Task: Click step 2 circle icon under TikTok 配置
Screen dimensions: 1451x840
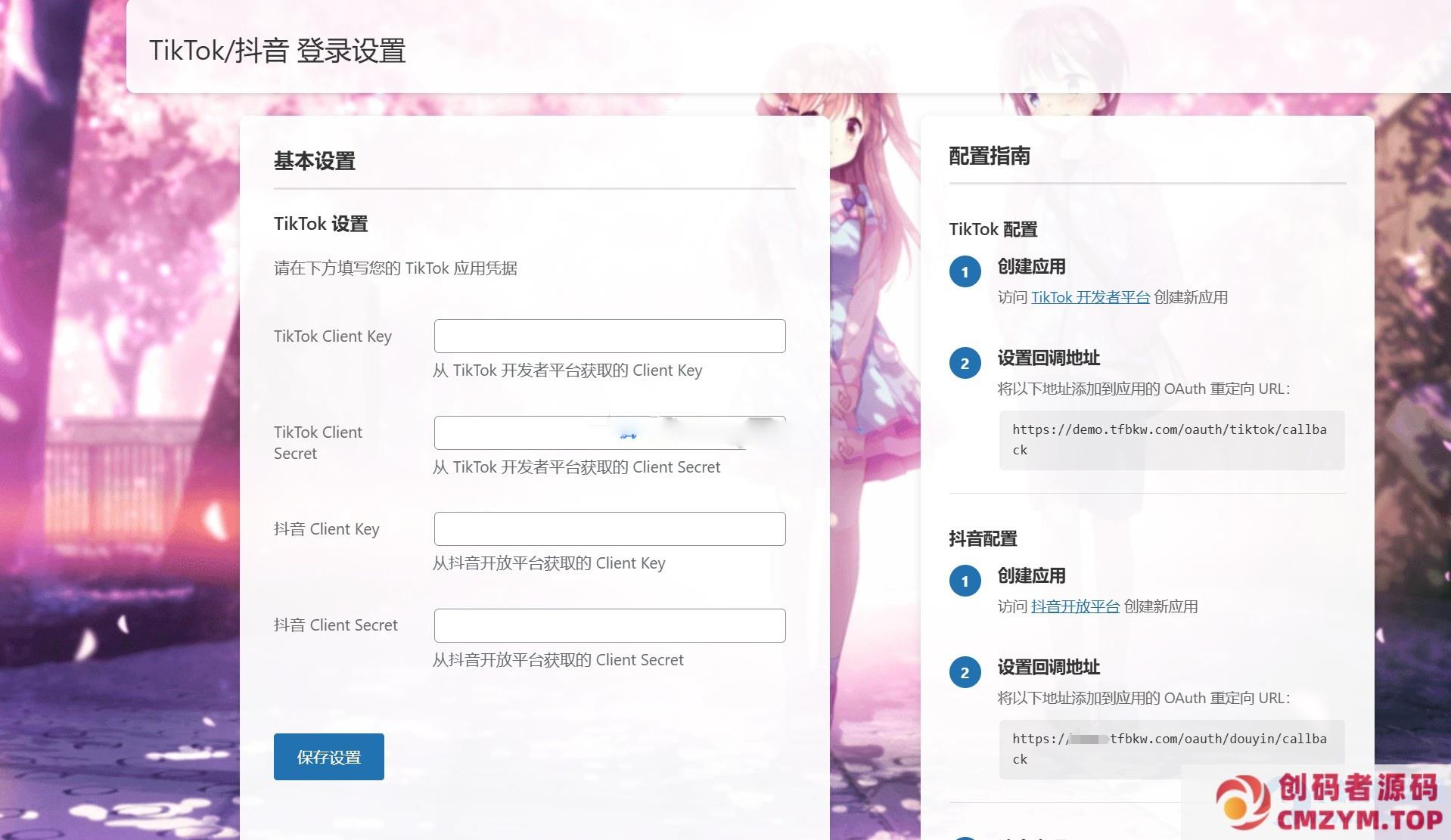Action: coord(965,364)
